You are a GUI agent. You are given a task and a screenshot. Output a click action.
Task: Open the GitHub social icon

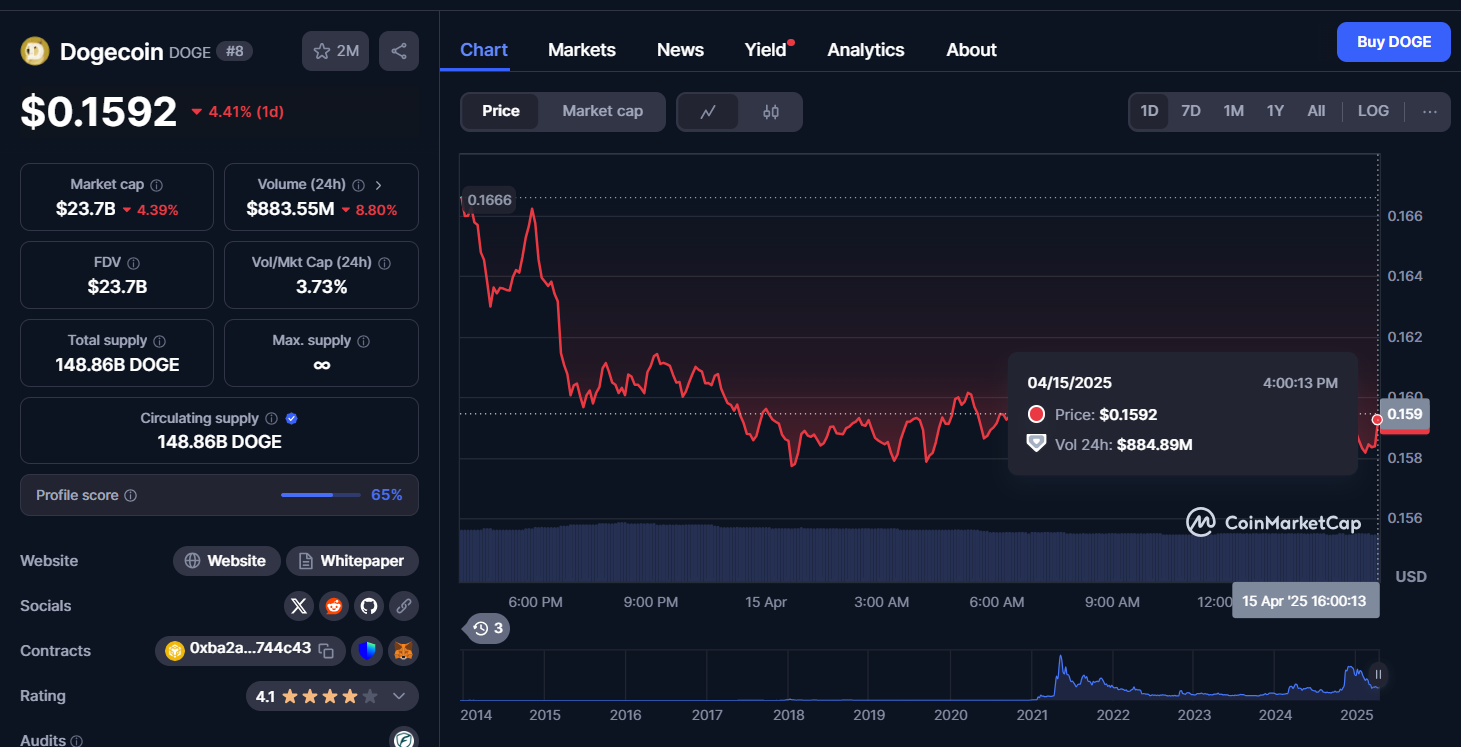coord(369,605)
